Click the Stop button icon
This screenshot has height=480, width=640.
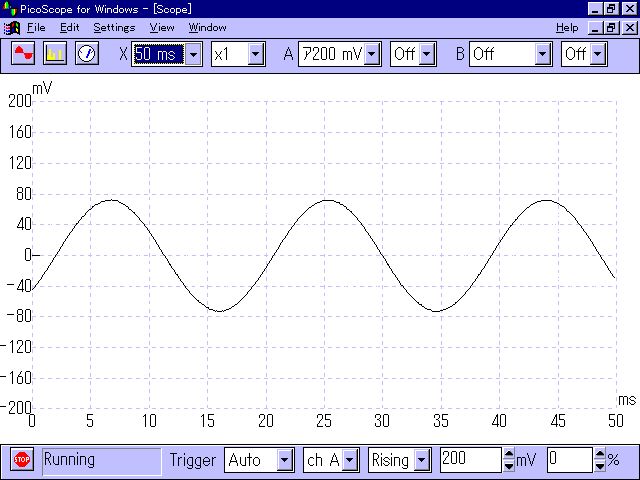tap(22, 460)
